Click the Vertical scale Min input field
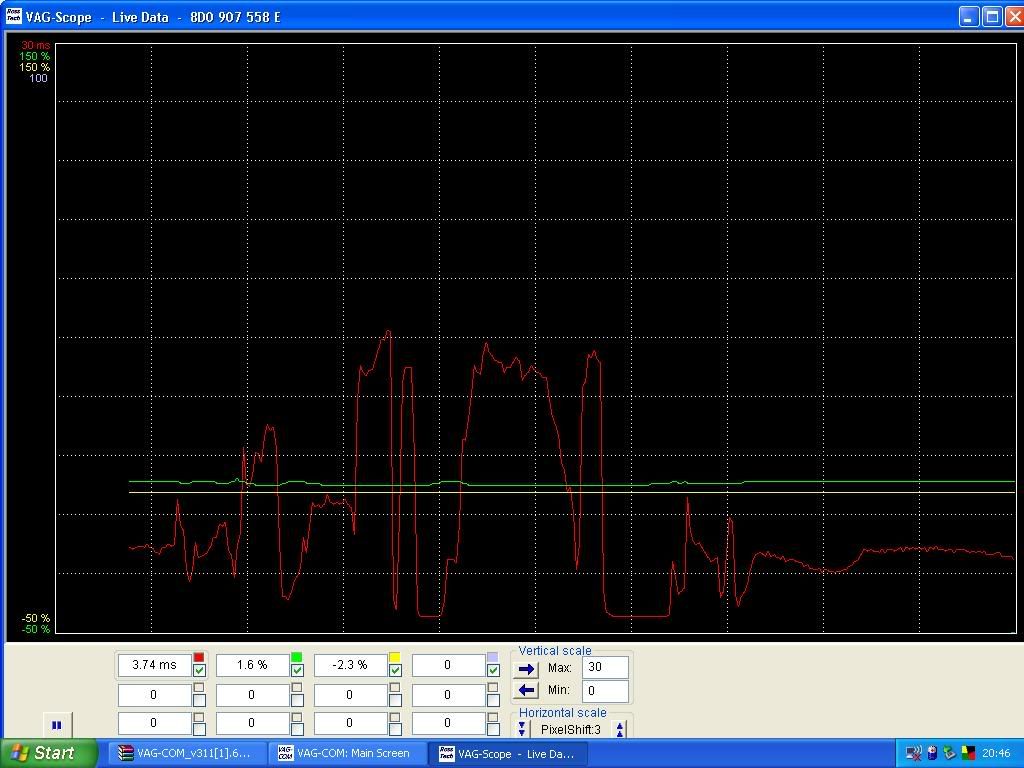1024x768 pixels. pyautogui.click(x=605, y=690)
